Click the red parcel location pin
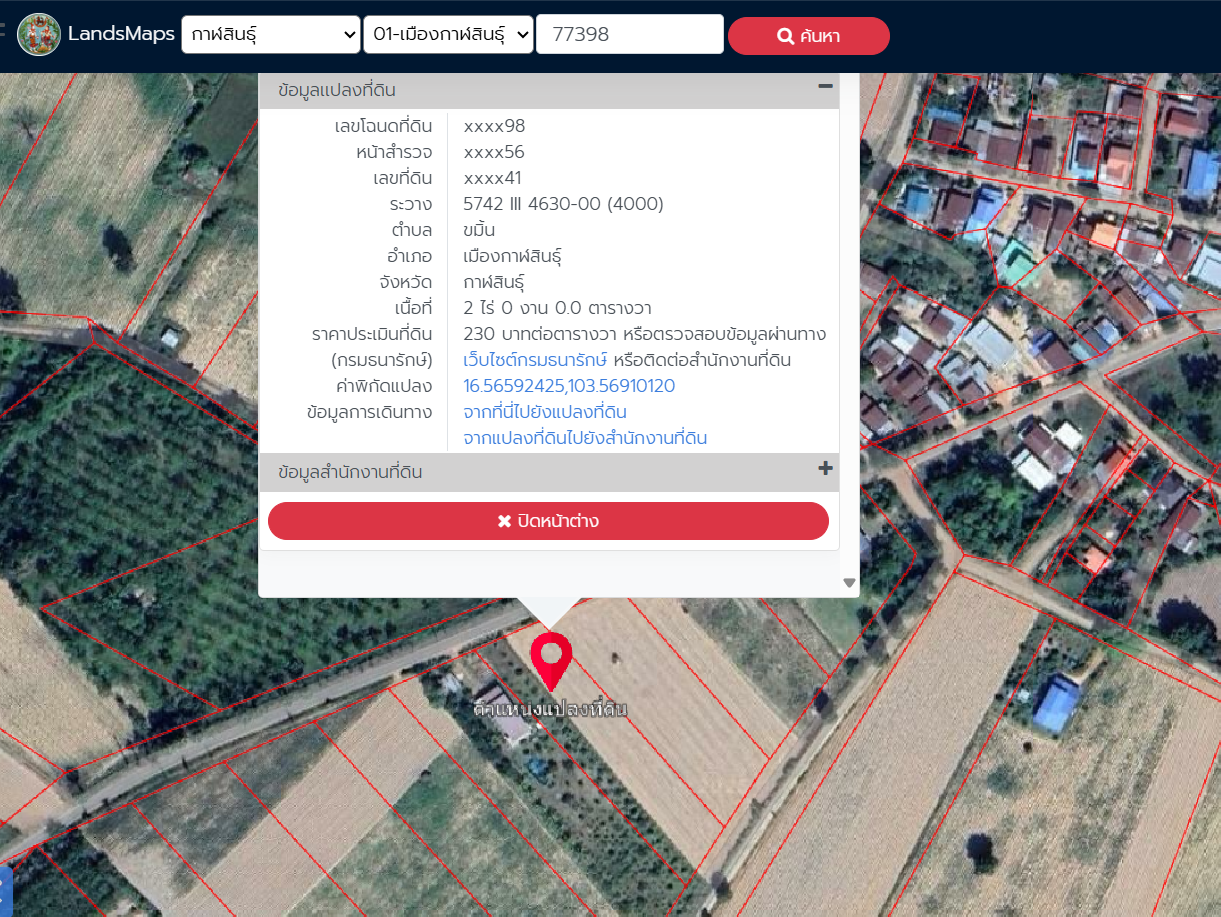1221x917 pixels. click(x=550, y=660)
